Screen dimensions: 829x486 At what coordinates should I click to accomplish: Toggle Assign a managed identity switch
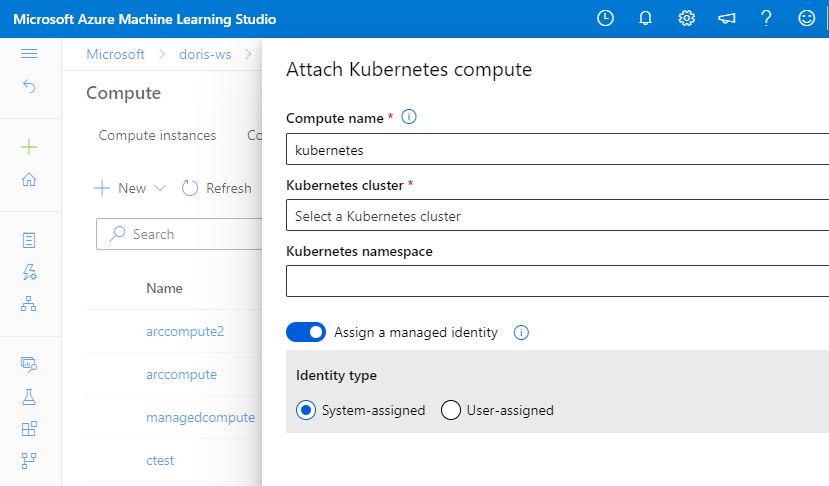306,332
